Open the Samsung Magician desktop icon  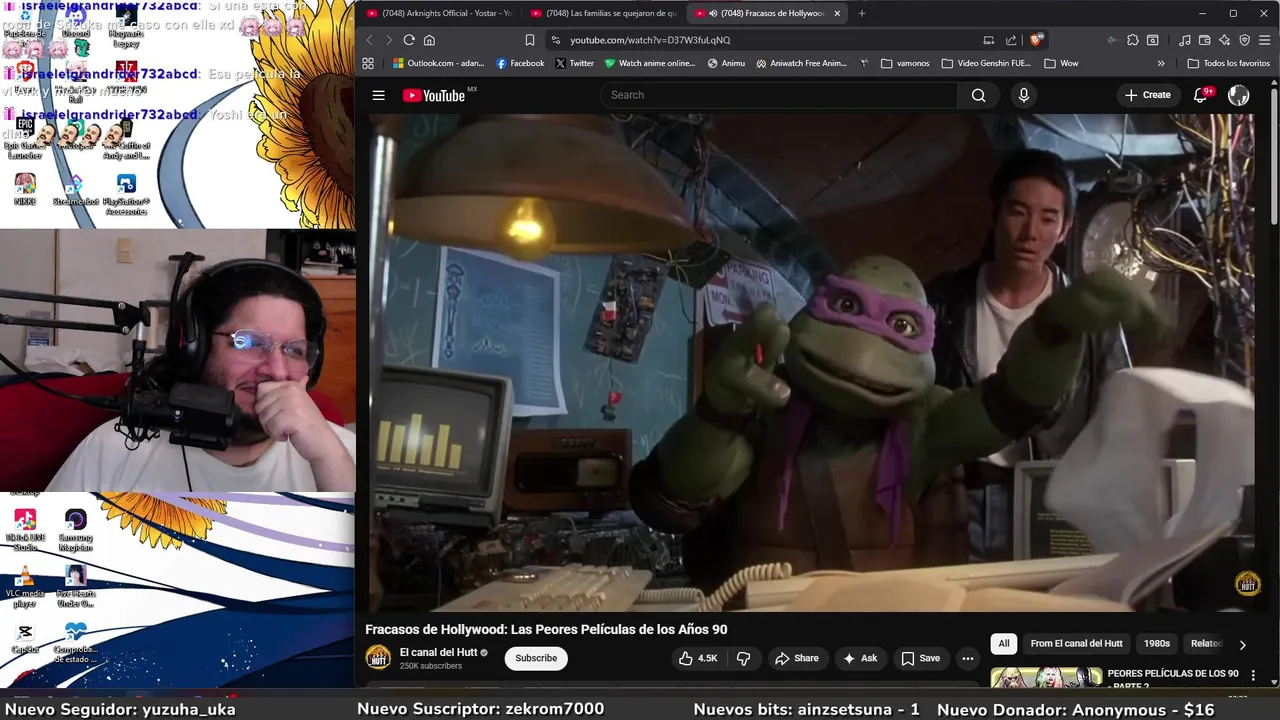pos(76,532)
